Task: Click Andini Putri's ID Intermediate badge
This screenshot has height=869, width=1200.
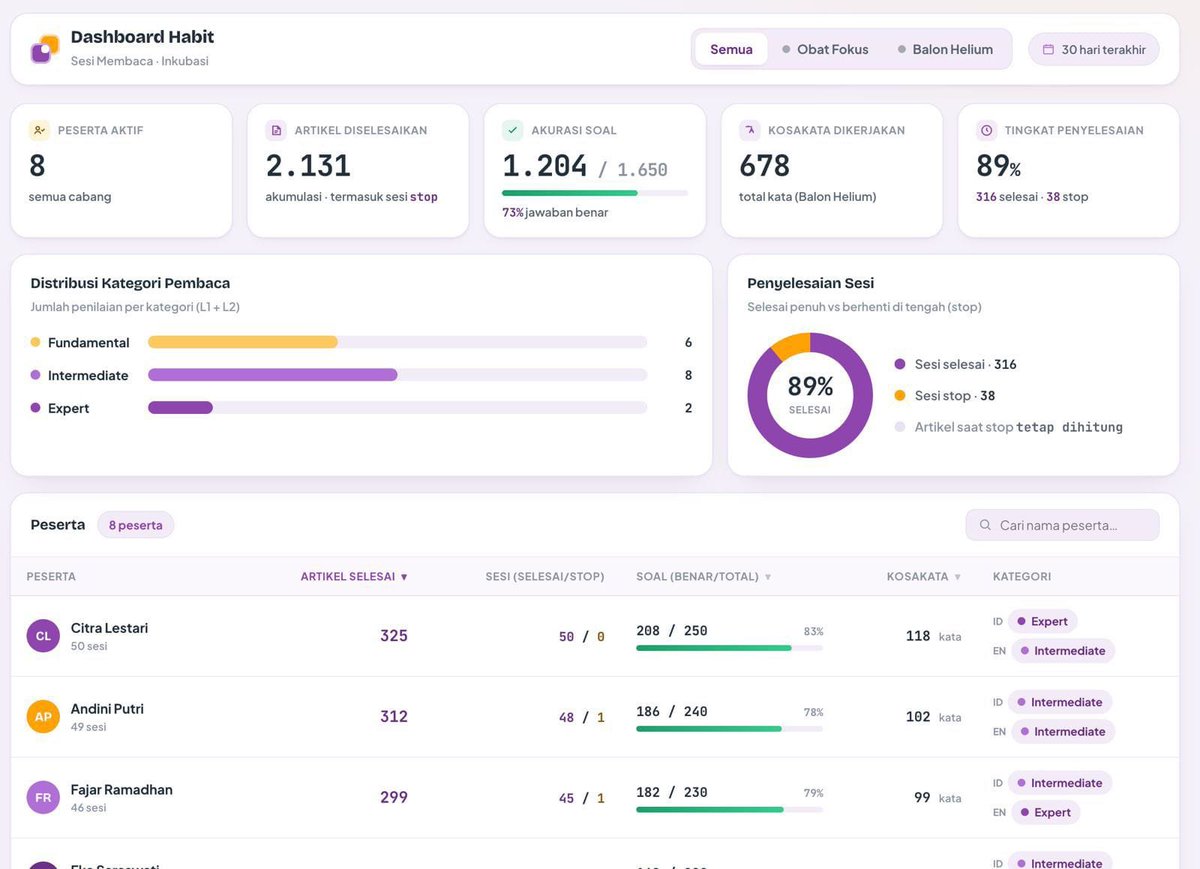Action: 1059,702
